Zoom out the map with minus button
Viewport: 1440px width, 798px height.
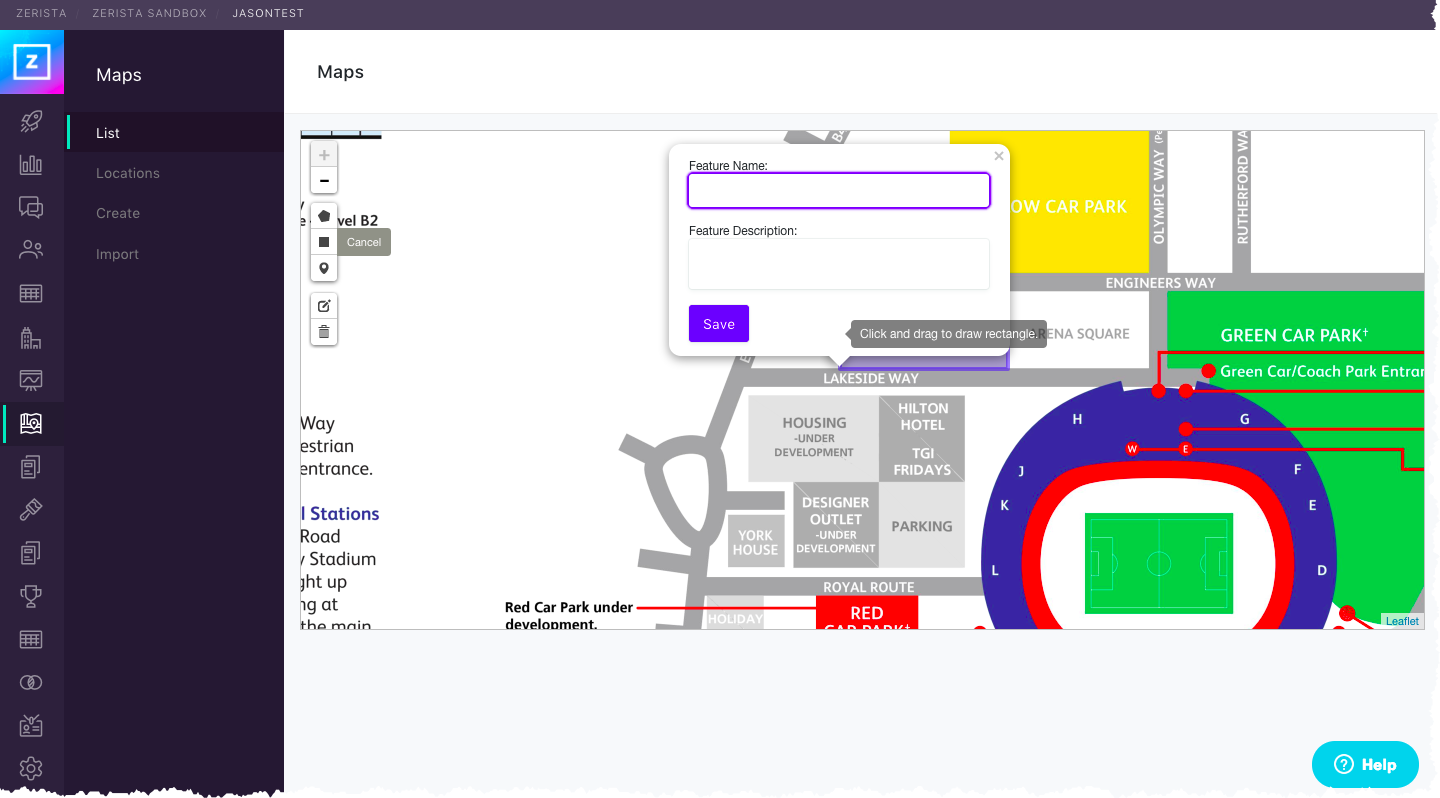coord(324,181)
